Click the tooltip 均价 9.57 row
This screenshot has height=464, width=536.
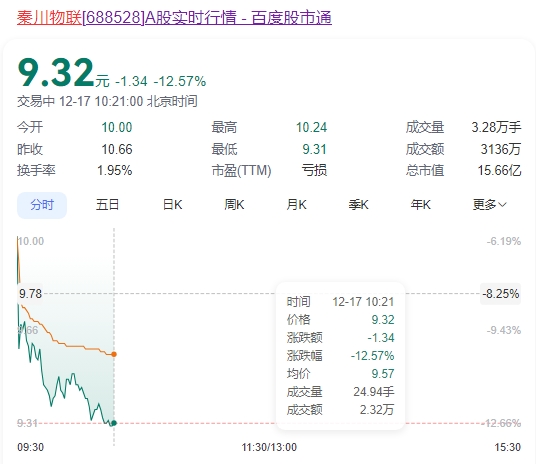pos(340,373)
